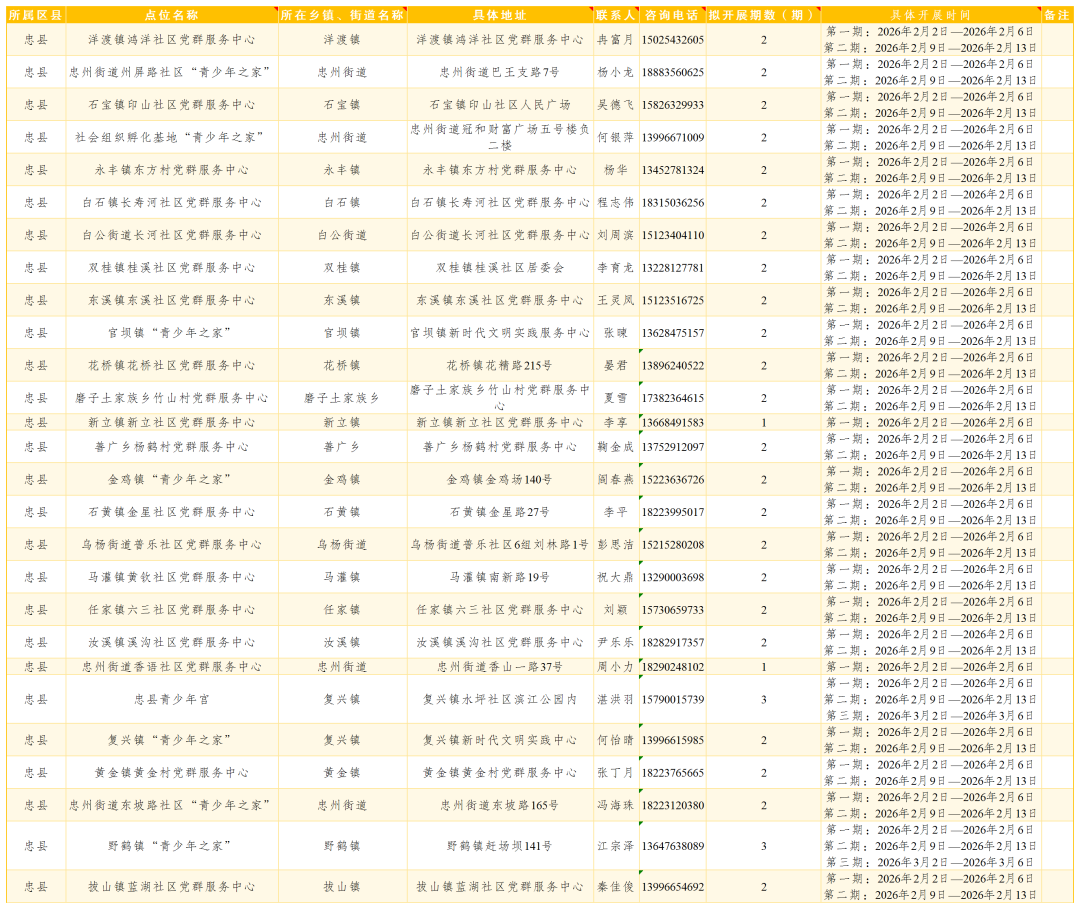1080x909 pixels.
Task: Click contact name 阎春燕
Action: point(616,479)
